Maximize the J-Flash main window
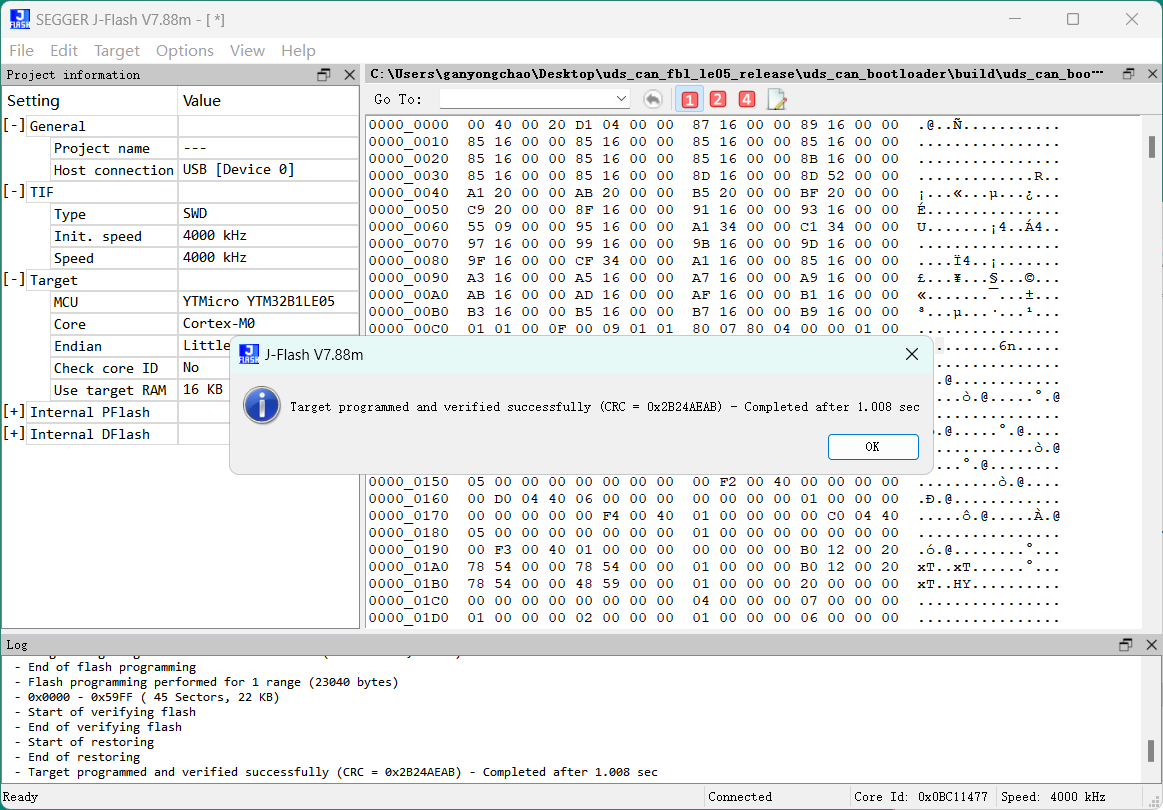This screenshot has height=810, width=1163. pos(1073,19)
